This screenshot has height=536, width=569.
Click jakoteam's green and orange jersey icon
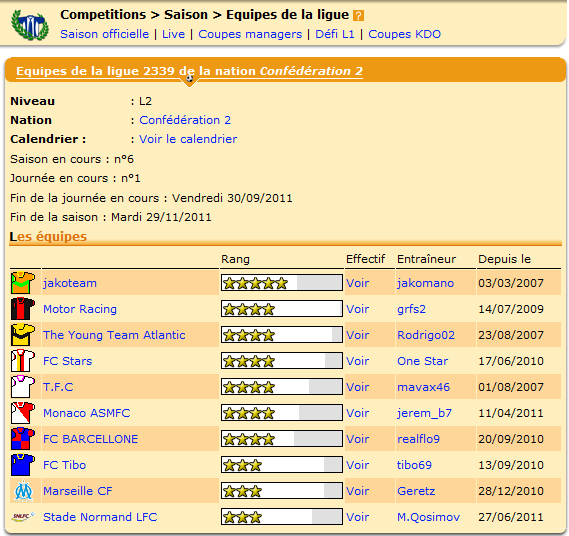point(22,283)
